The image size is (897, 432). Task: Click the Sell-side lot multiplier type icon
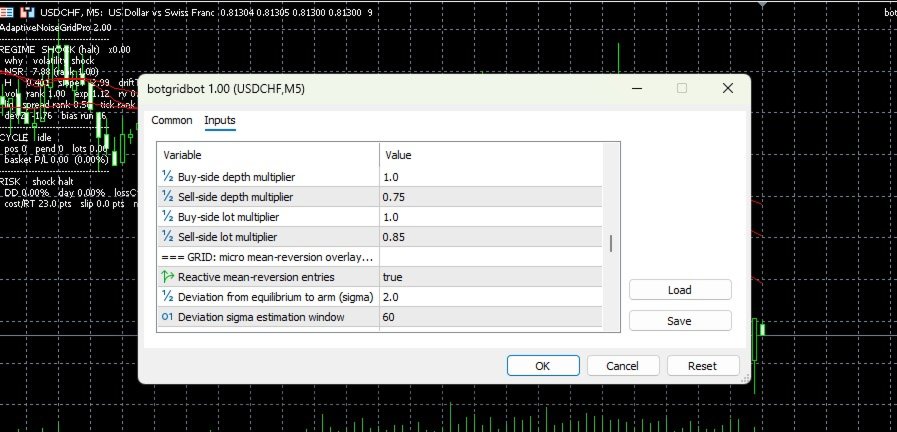tap(167, 237)
